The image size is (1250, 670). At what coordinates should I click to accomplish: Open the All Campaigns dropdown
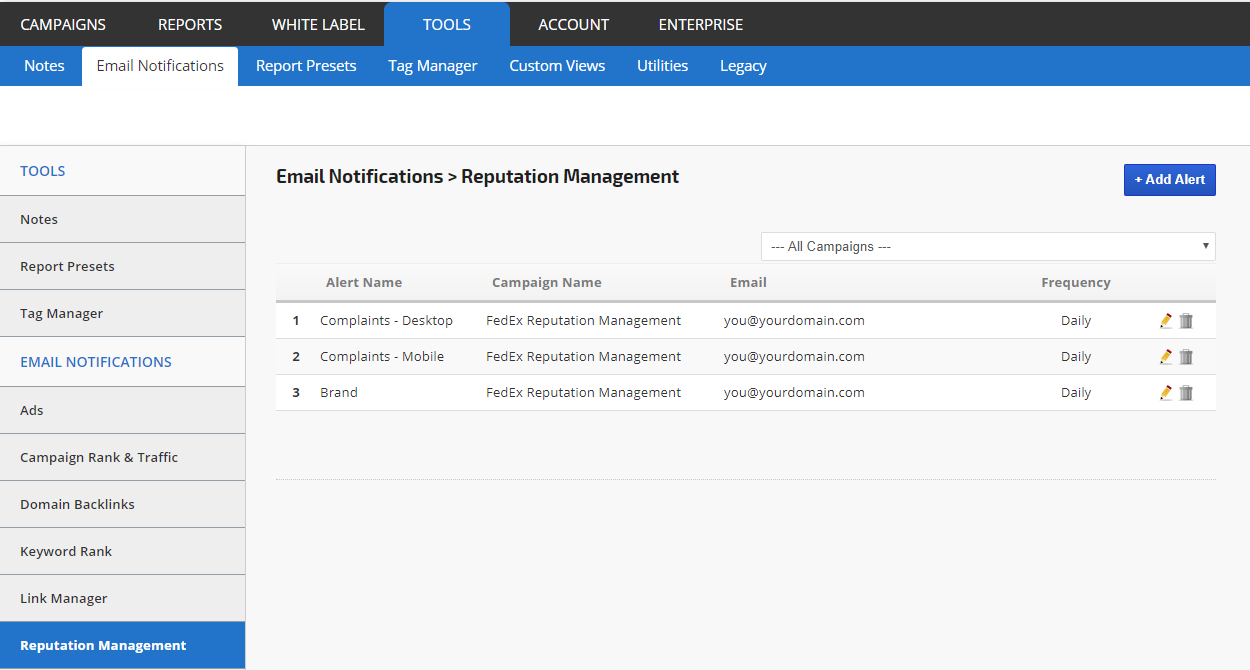(987, 246)
